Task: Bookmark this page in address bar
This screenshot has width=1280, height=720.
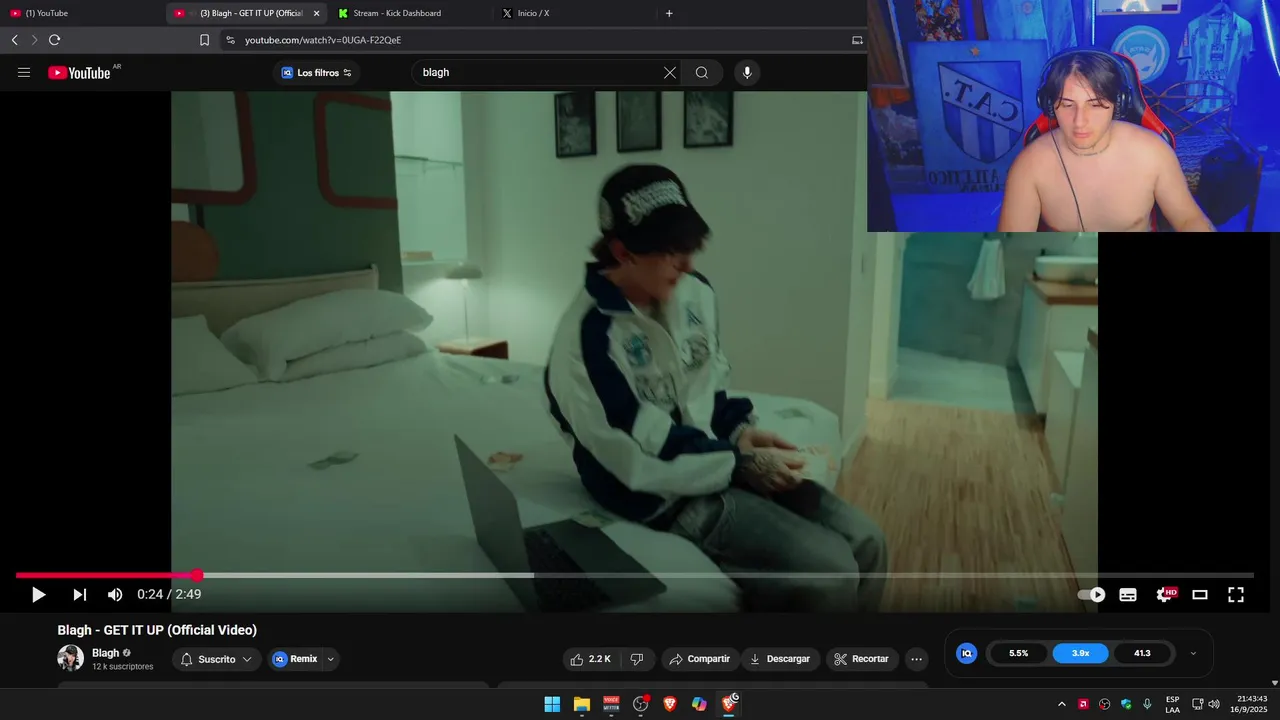Action: tap(204, 40)
